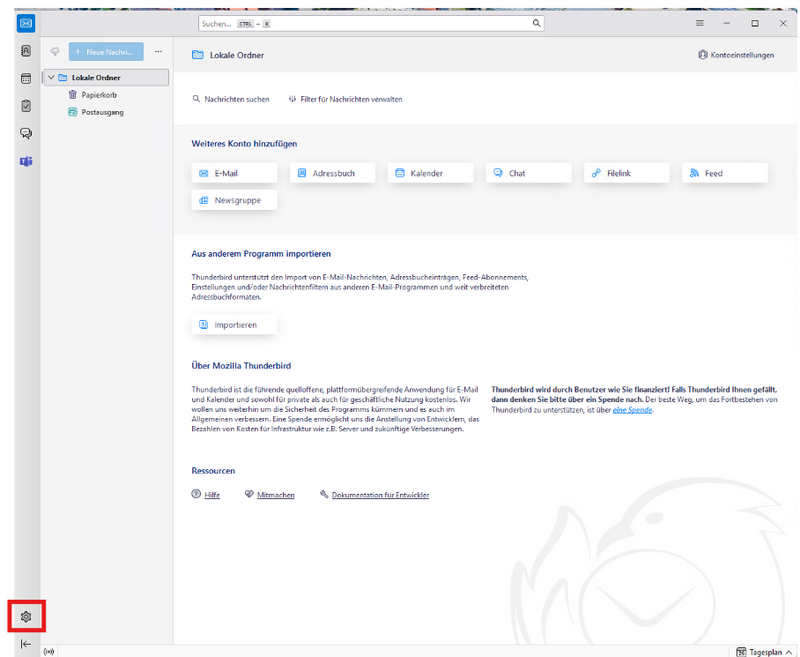Click the Lokale Ordner header folder icon

[197, 55]
